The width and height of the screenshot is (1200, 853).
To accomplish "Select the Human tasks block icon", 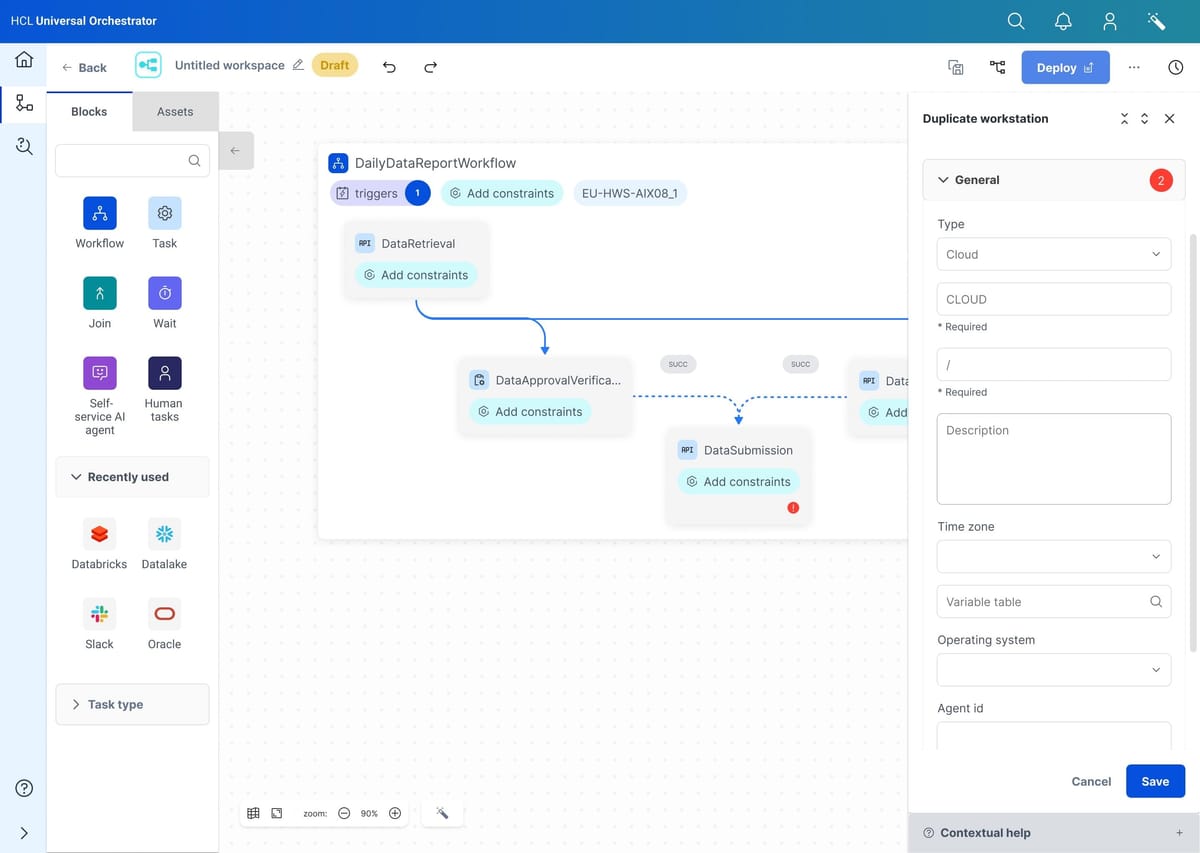I will coord(165,373).
